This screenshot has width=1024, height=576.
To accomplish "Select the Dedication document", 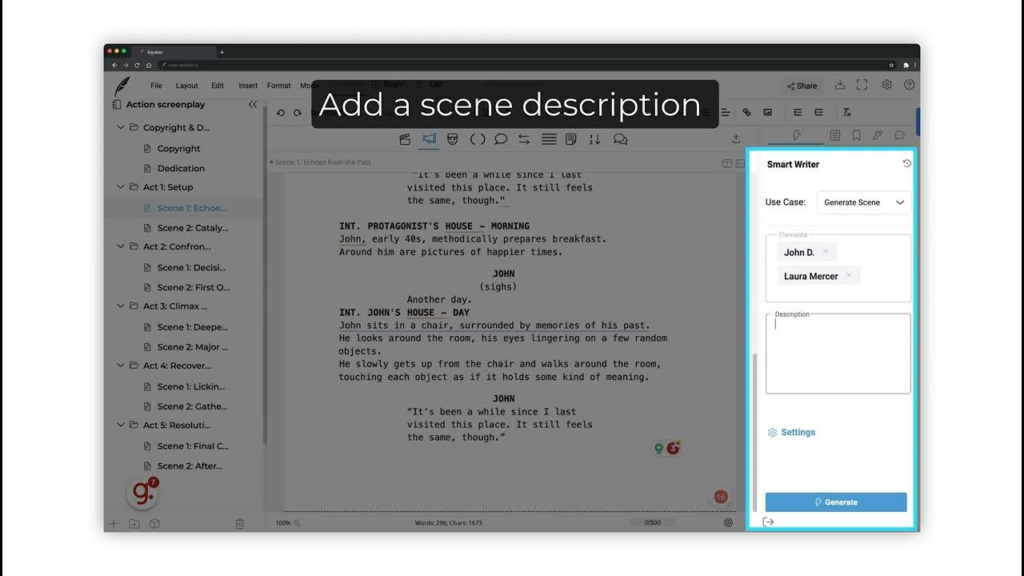I will 181,168.
